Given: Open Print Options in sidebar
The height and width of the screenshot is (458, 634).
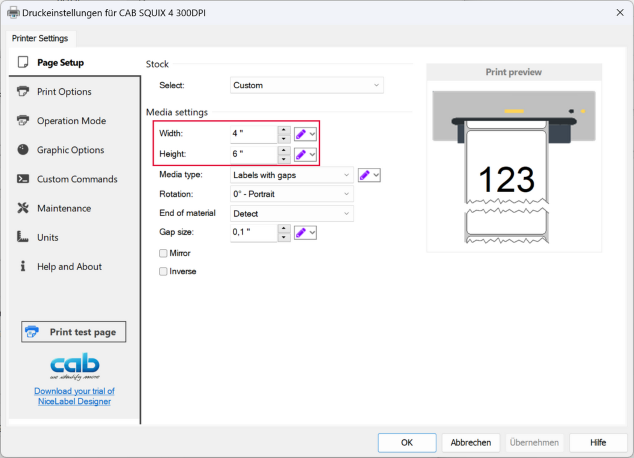Looking at the screenshot, I should 64,92.
